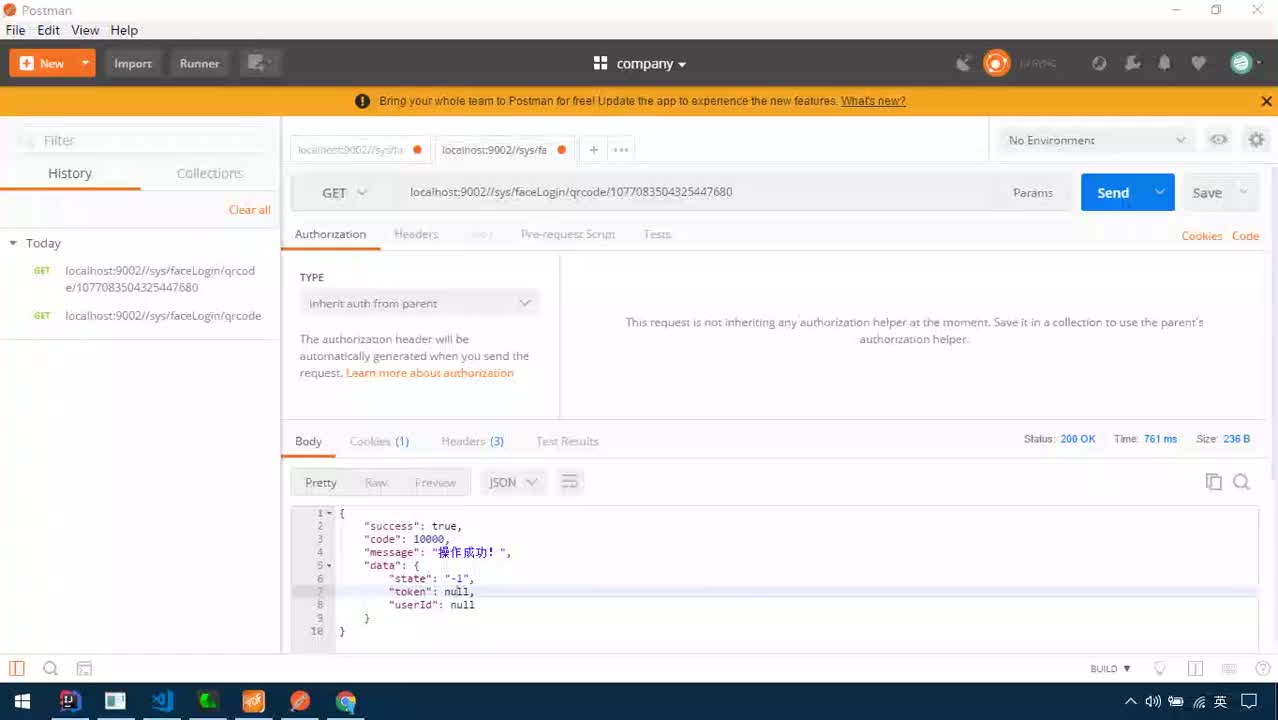Open the request Cookies link
Screen dimensions: 1278x720
[1202, 236]
